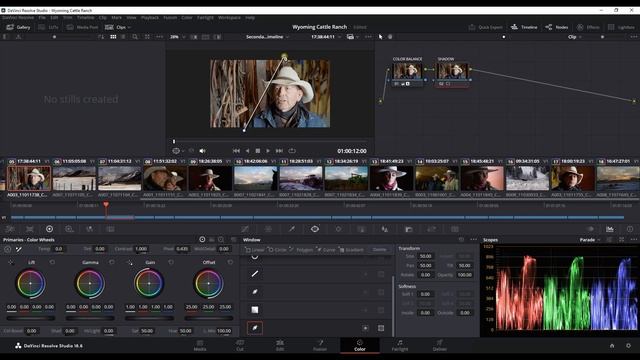The height and width of the screenshot is (360, 640).
Task: Open the Workspace menu
Action: click(229, 18)
